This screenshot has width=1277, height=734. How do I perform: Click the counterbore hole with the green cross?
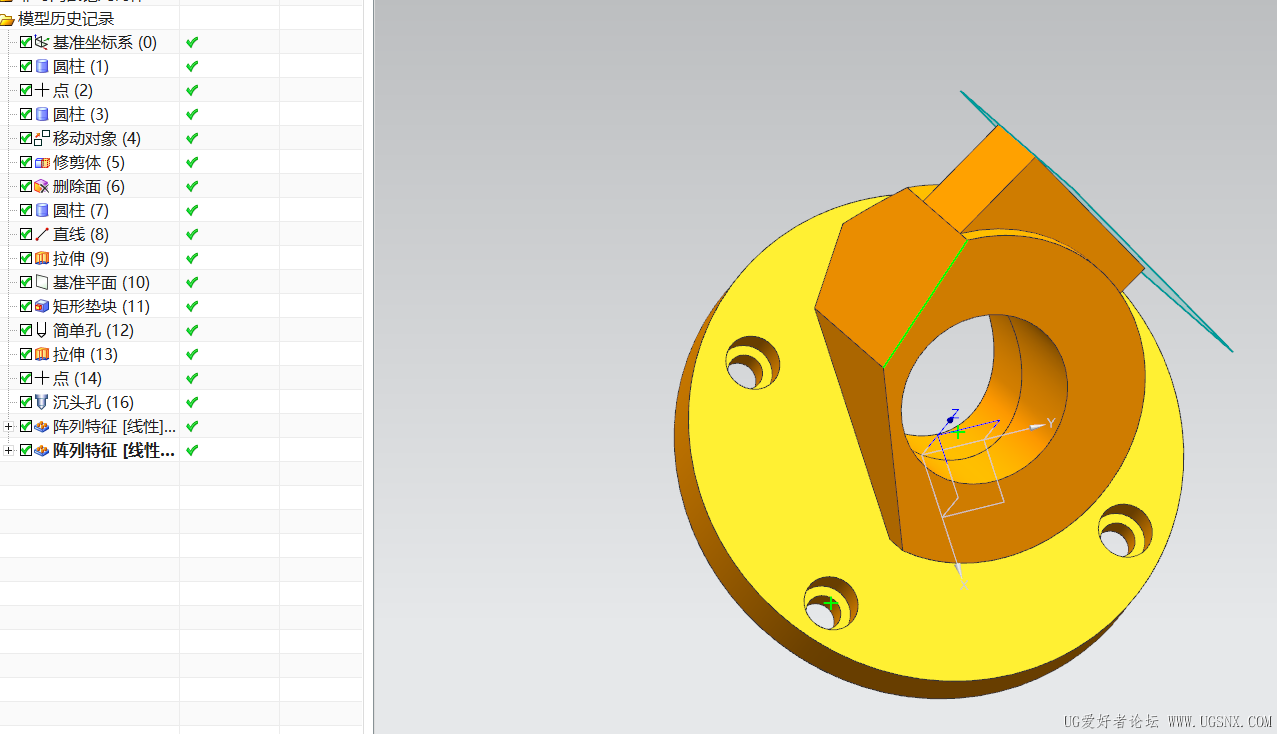pos(831,603)
